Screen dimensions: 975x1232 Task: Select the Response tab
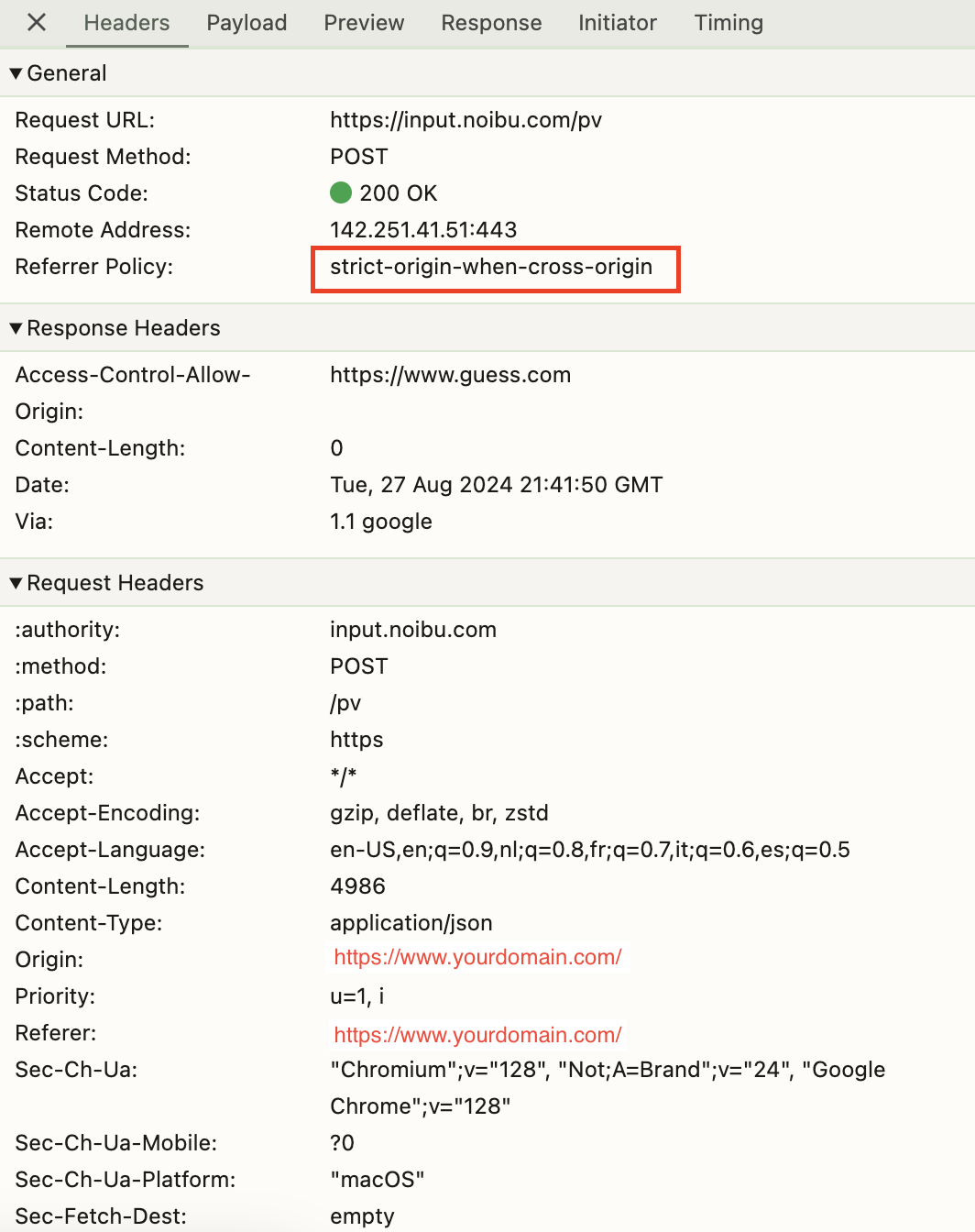pos(491,23)
